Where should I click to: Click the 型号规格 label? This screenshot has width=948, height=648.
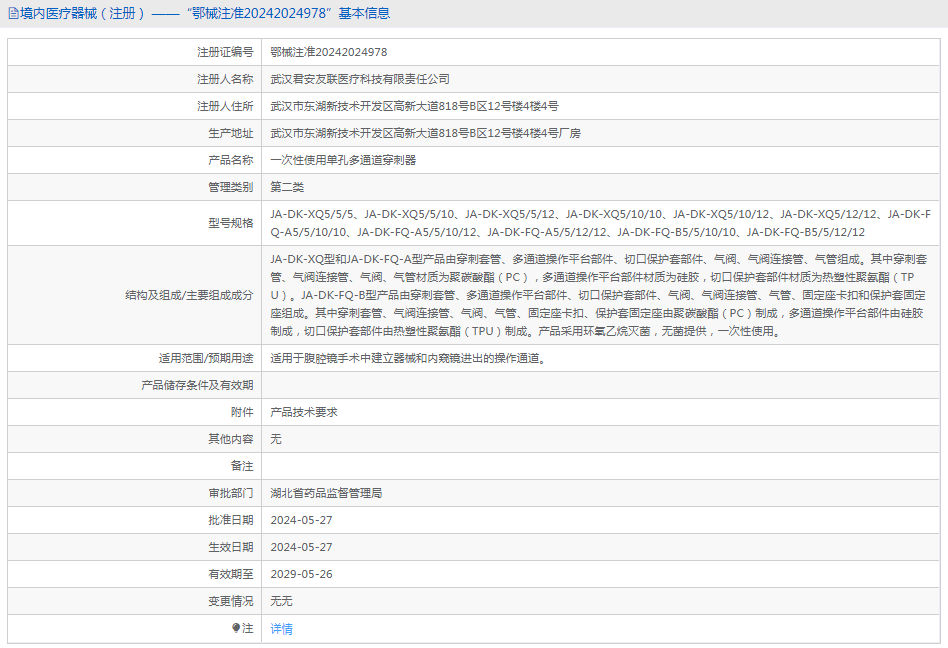(230, 223)
